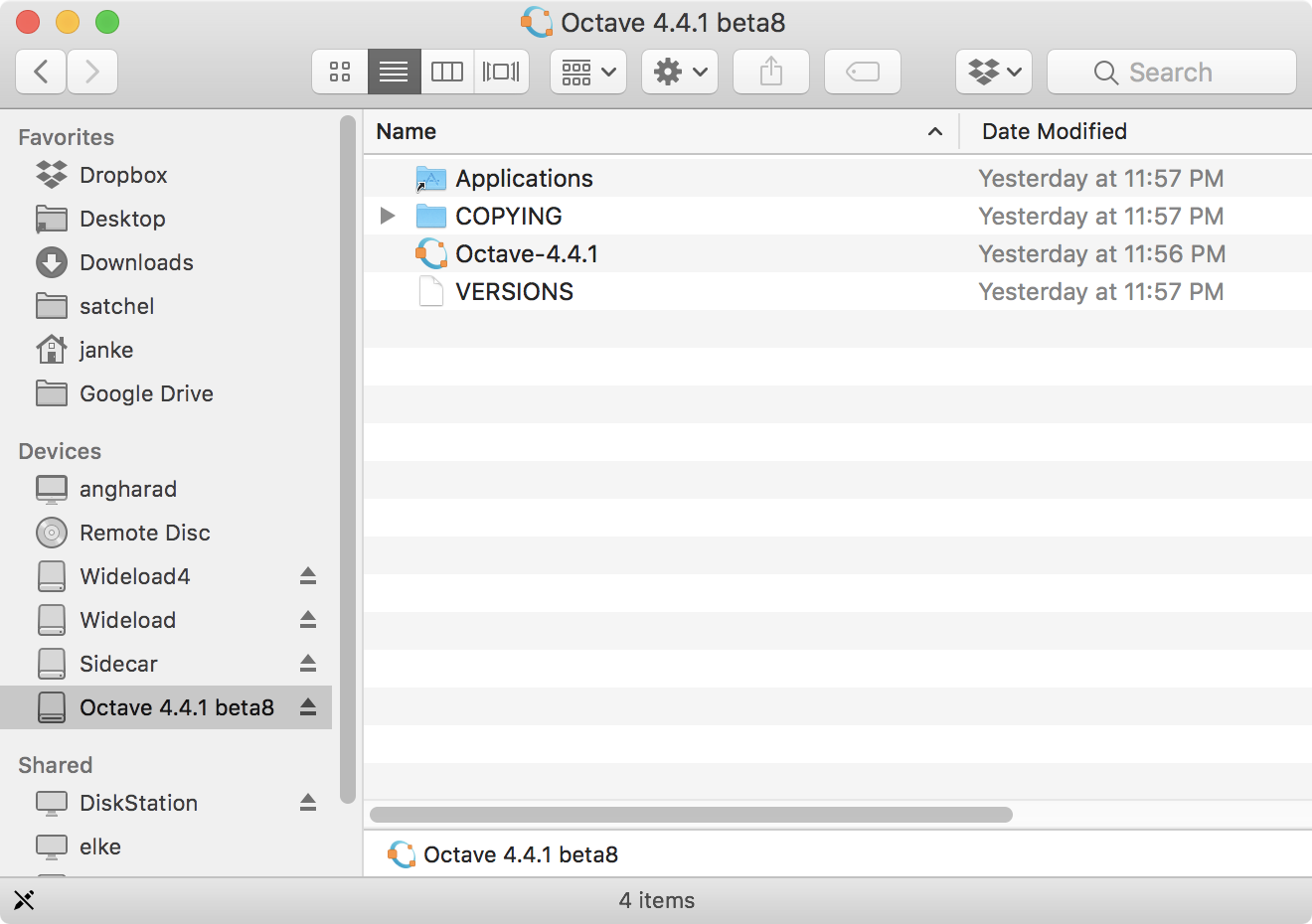
Task: Sort files by Date Modified
Action: click(1055, 131)
